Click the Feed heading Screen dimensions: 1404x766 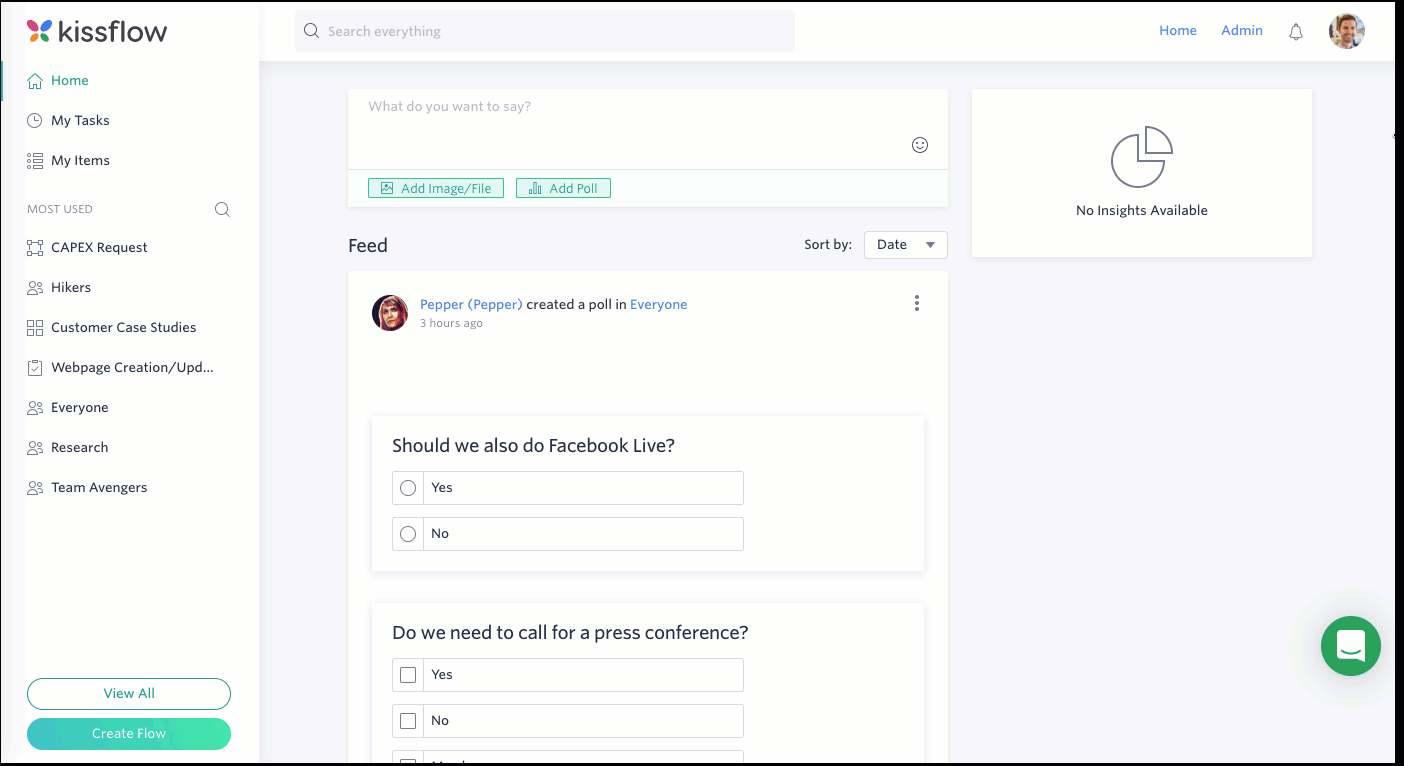tap(368, 246)
